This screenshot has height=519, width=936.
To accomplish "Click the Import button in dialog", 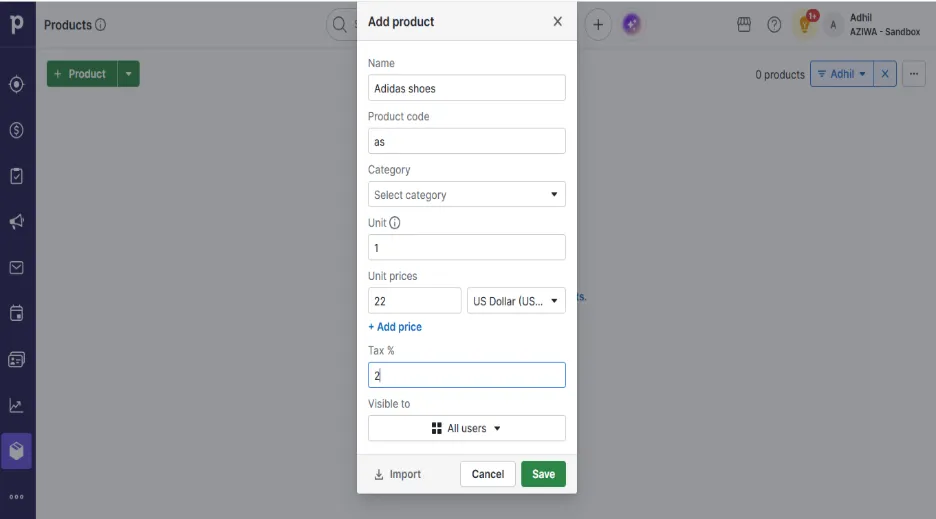I will [398, 474].
